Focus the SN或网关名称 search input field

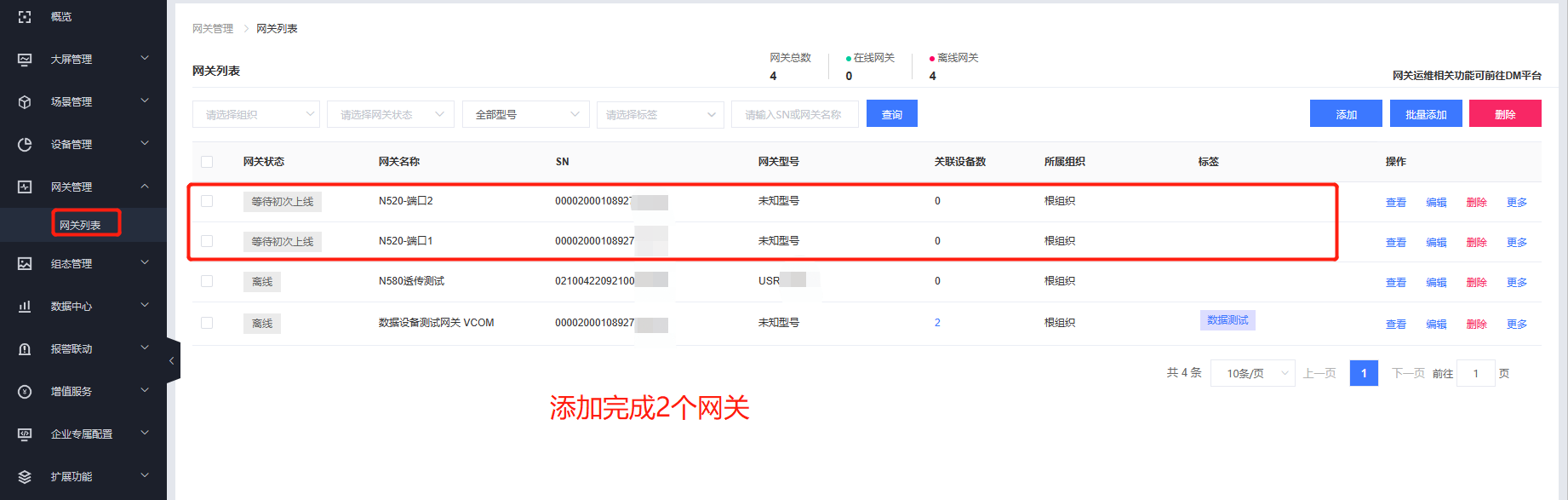tap(794, 114)
